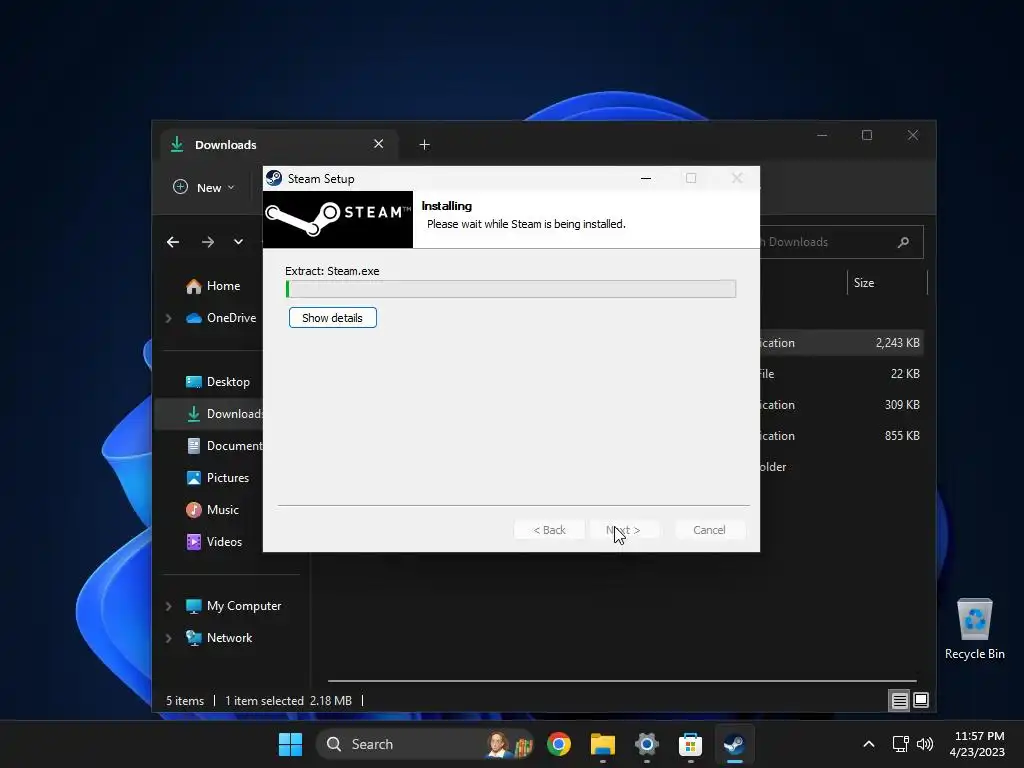Switch to large thumbnails view icon
This screenshot has height=768, width=1024.
921,701
